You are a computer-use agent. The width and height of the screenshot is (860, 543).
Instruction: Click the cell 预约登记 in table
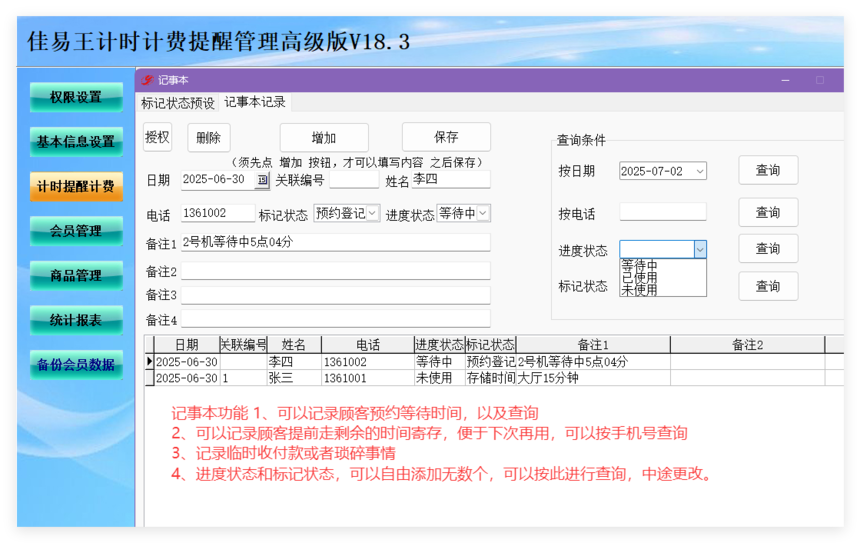[490, 362]
